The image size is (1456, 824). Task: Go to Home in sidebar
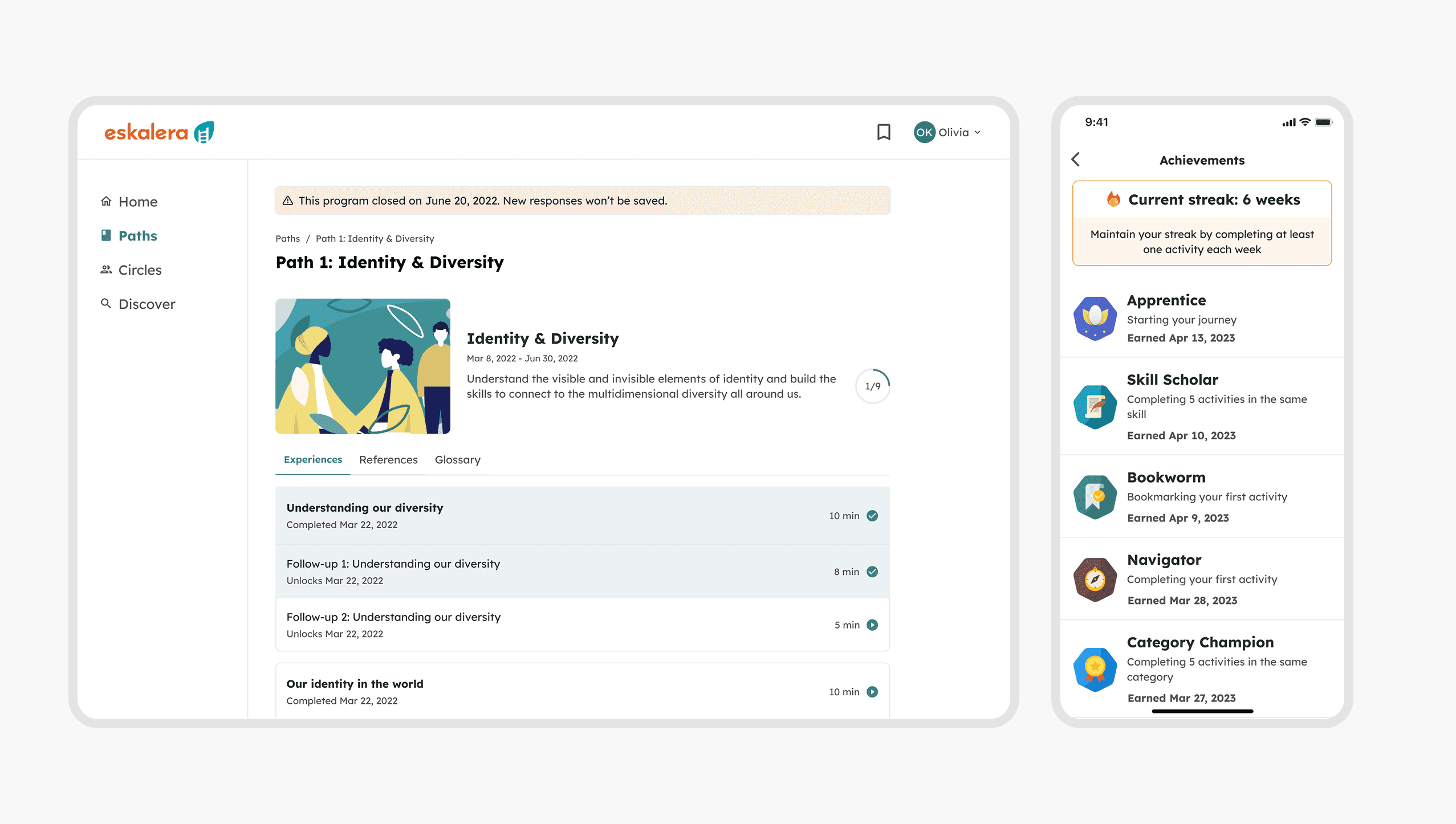137,202
